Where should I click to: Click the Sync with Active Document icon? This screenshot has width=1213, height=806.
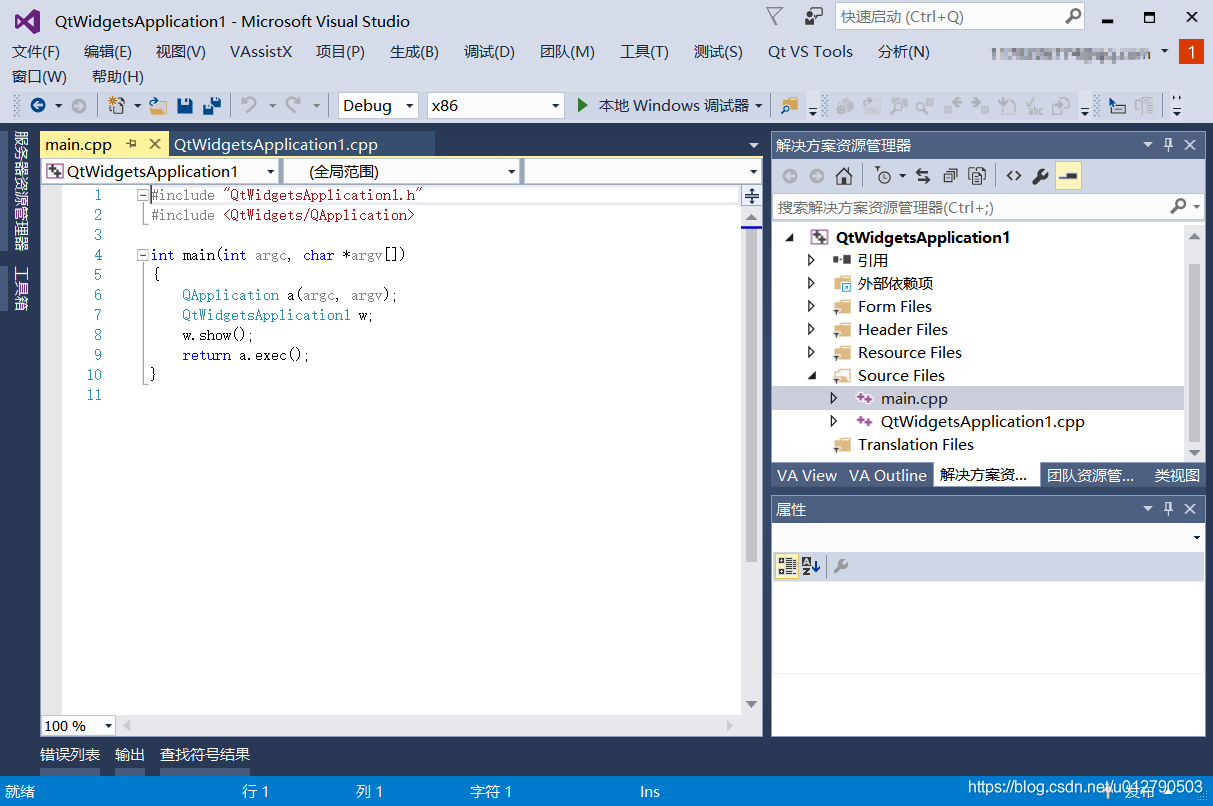tap(923, 176)
